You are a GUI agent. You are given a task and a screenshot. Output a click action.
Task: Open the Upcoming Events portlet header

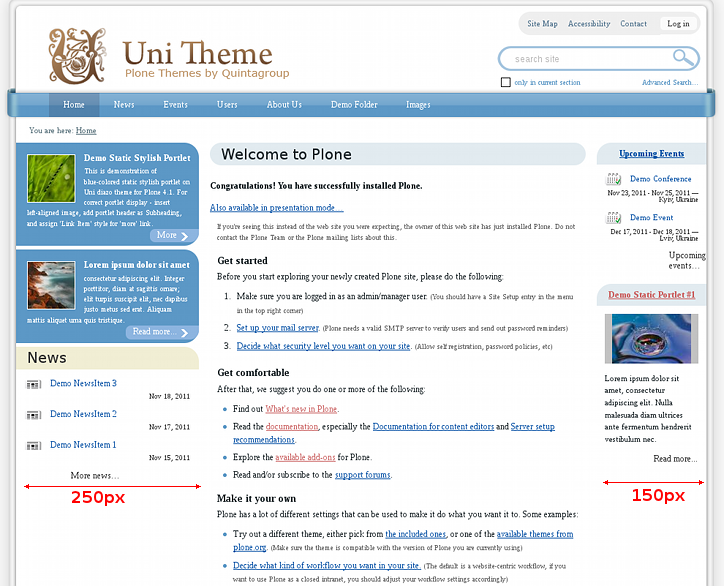tap(652, 153)
